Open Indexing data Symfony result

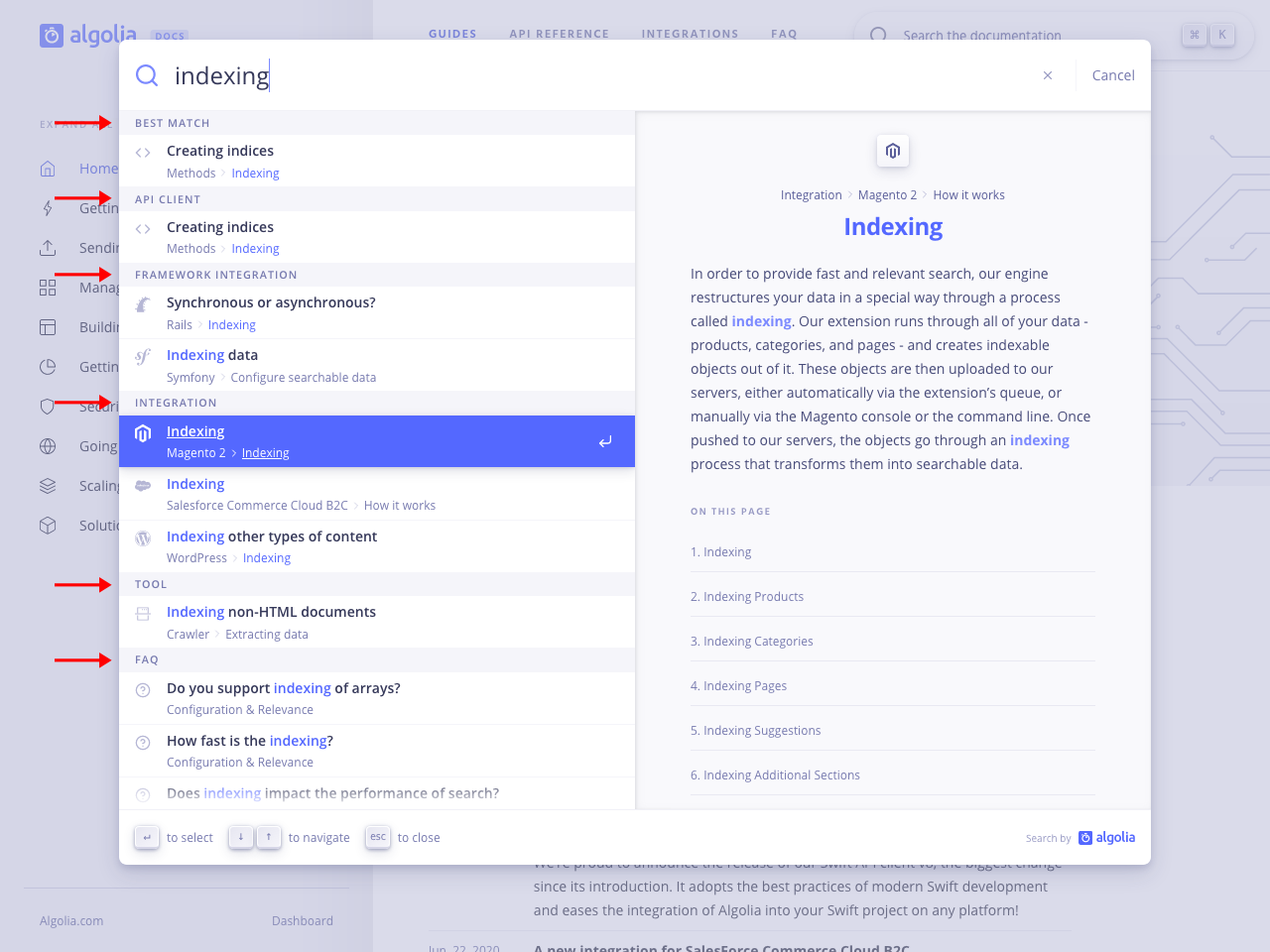(x=377, y=365)
